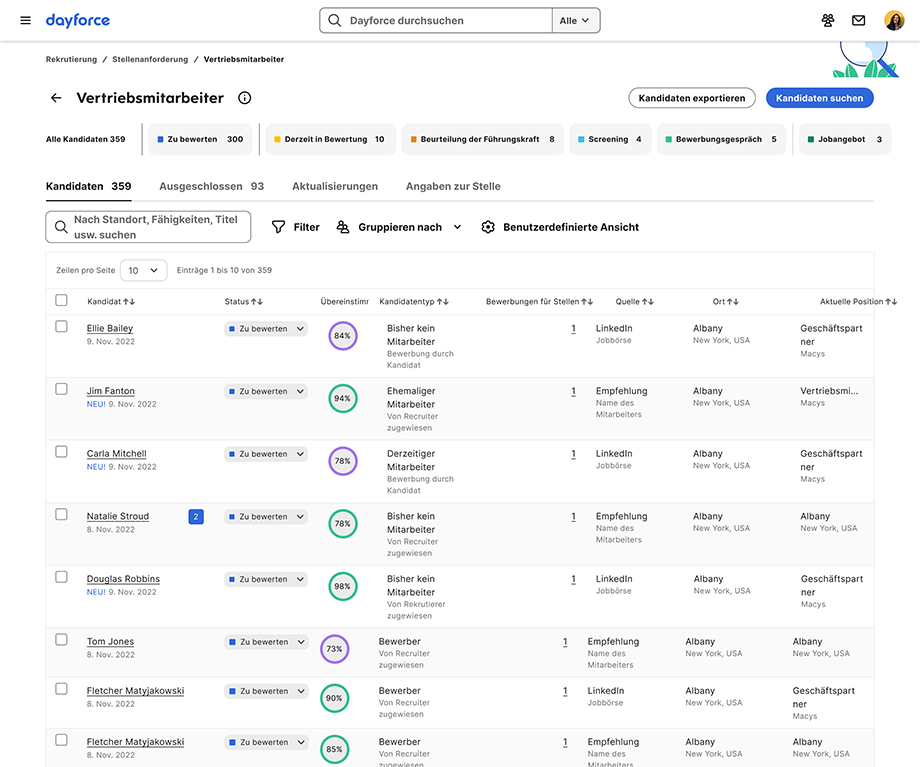Screen dimensions: 920x767
Task: Switch to the Ausgeschlossen tab
Action: (x=201, y=186)
